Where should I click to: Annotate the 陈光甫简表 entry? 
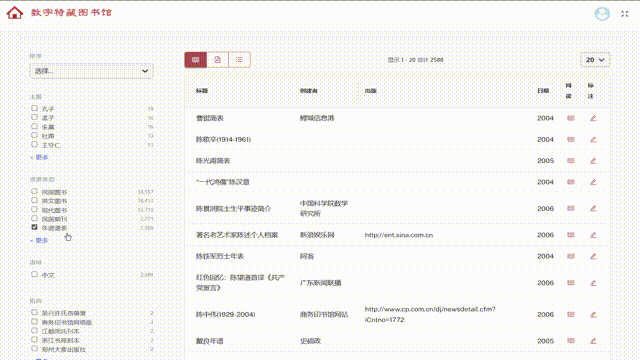[x=593, y=161]
